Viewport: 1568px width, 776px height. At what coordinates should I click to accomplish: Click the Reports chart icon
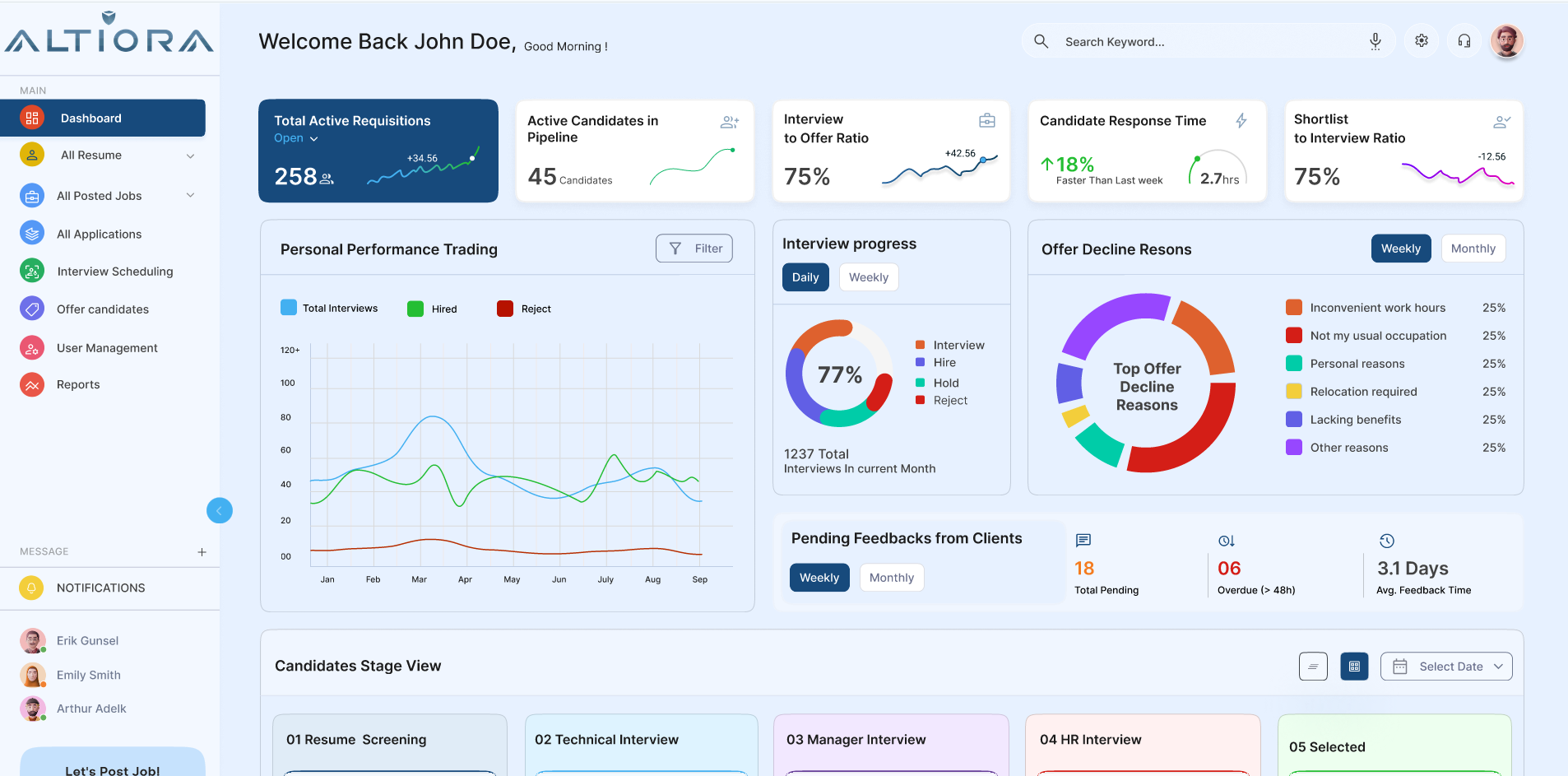click(32, 384)
